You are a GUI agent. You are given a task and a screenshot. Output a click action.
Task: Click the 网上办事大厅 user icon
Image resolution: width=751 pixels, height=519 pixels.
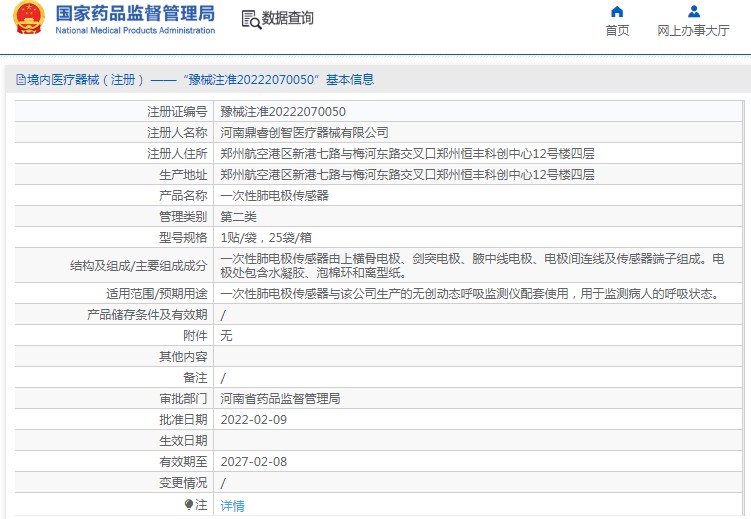693,11
